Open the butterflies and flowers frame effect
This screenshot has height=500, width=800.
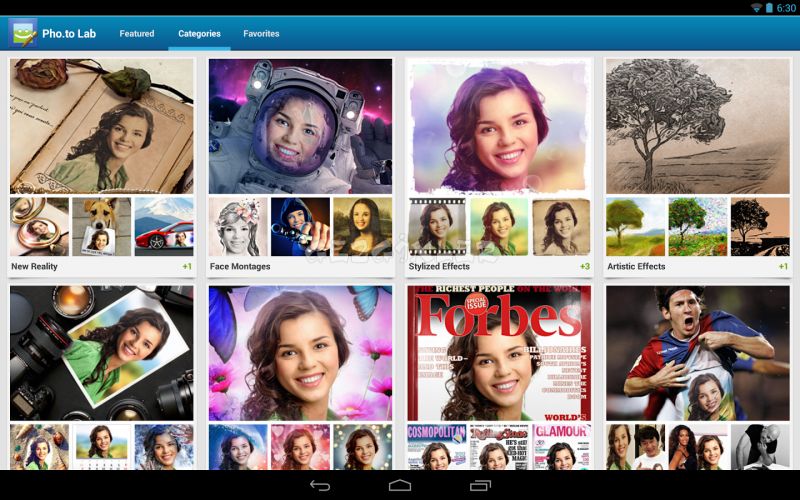click(301, 353)
